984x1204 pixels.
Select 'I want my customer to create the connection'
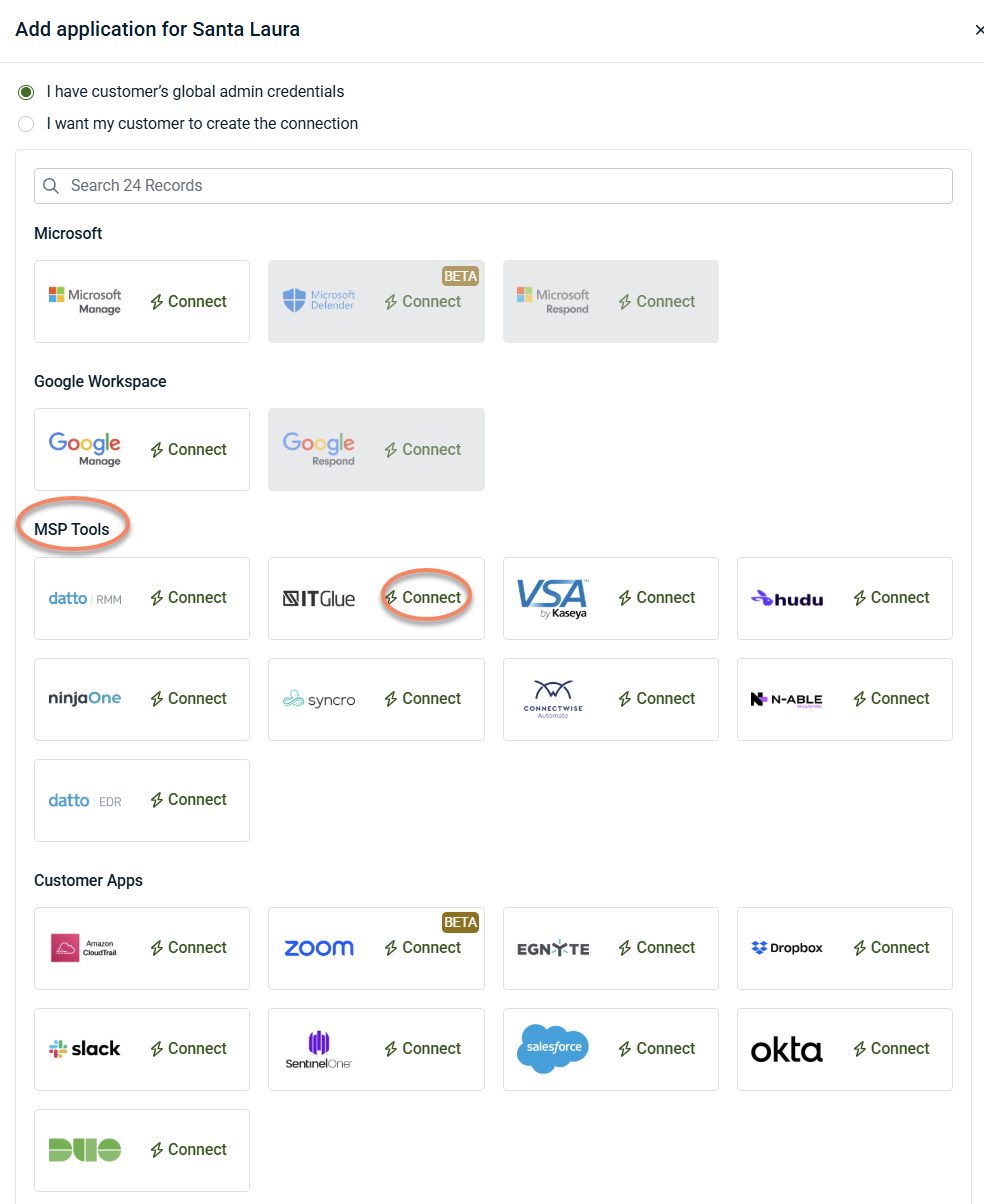point(26,124)
